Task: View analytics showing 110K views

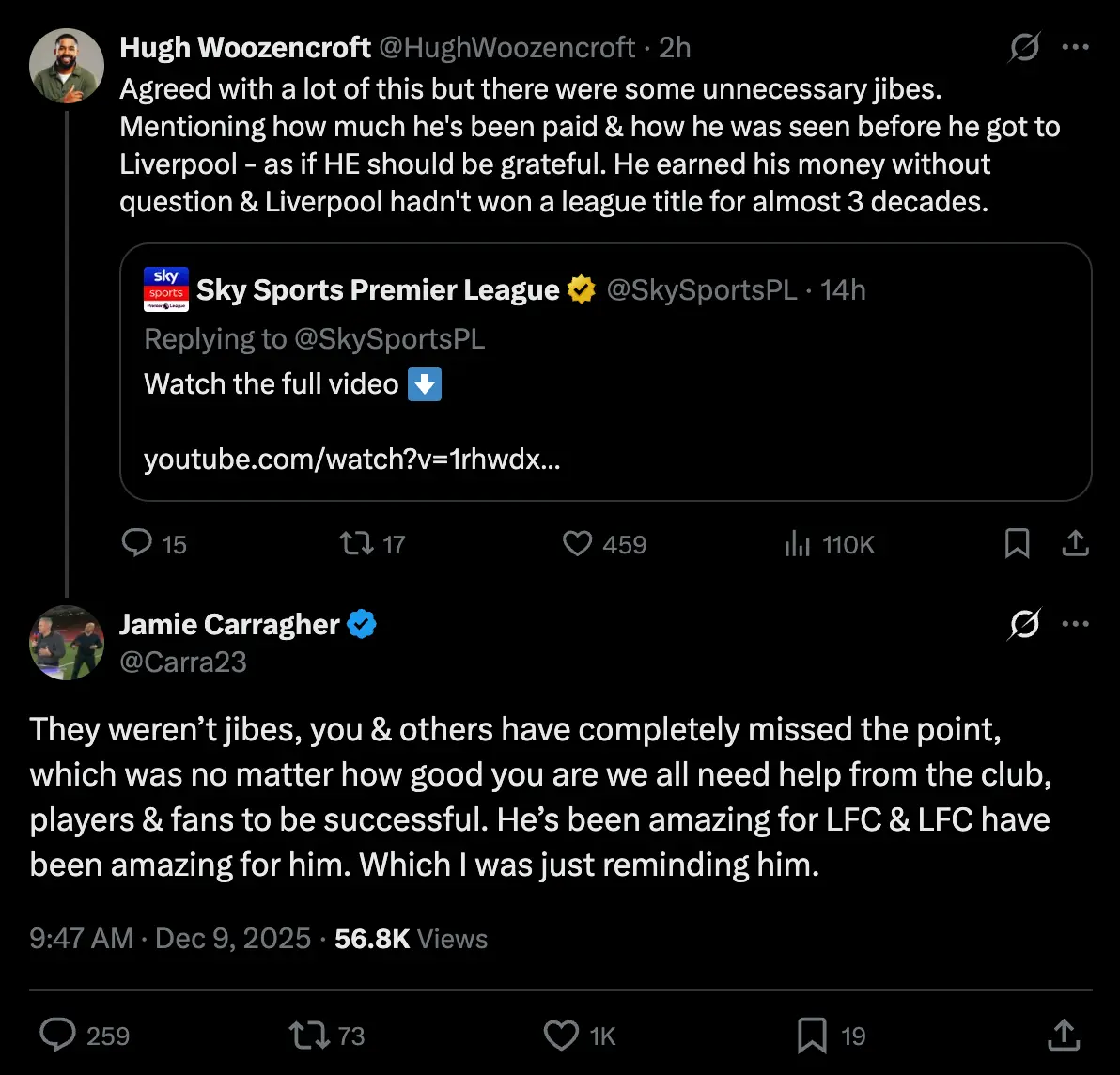Action: point(797,543)
